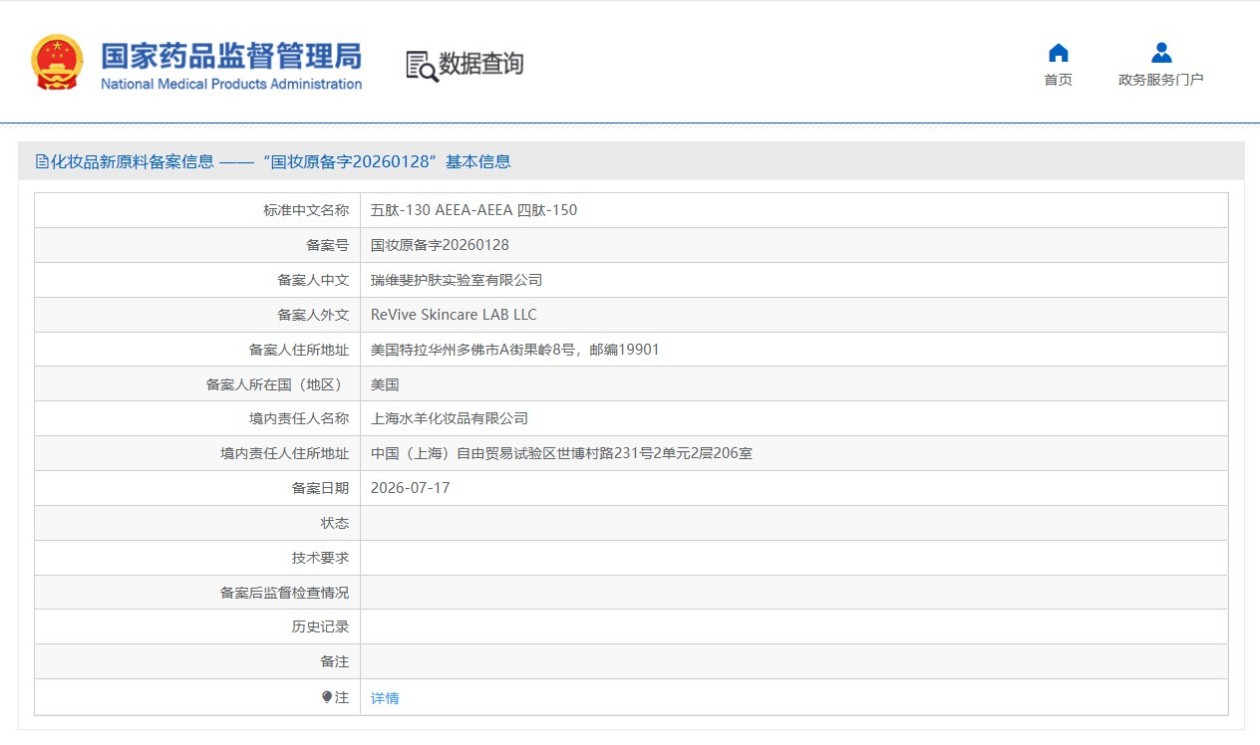Click the national emblem logo

(x=57, y=62)
